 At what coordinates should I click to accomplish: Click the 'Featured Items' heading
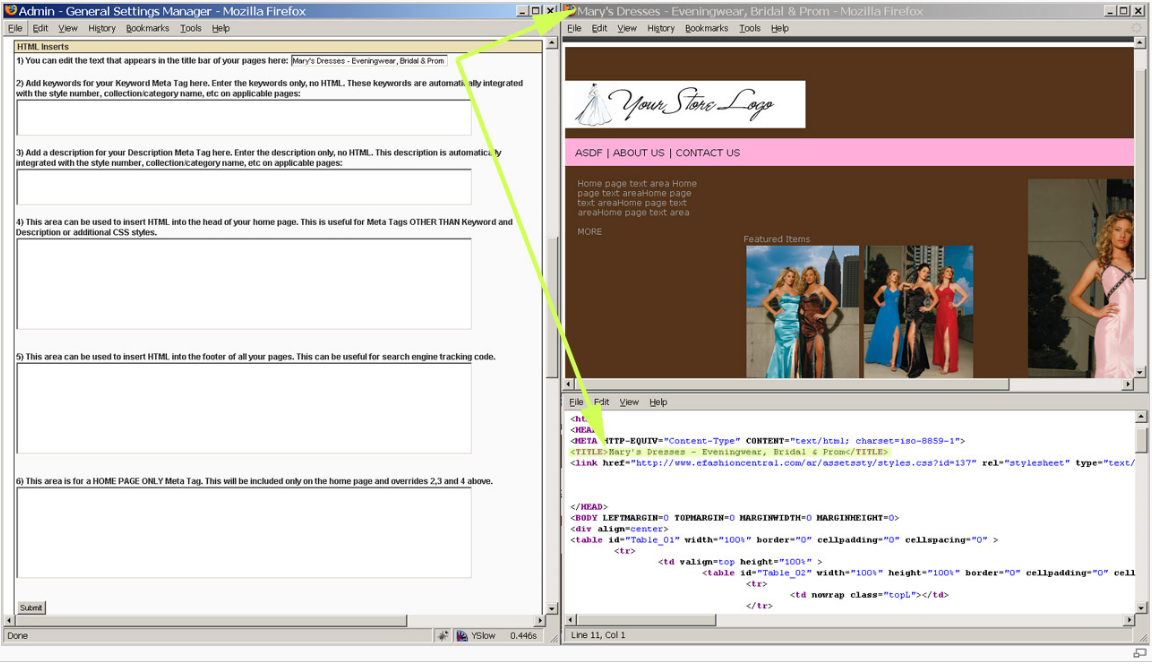click(777, 239)
